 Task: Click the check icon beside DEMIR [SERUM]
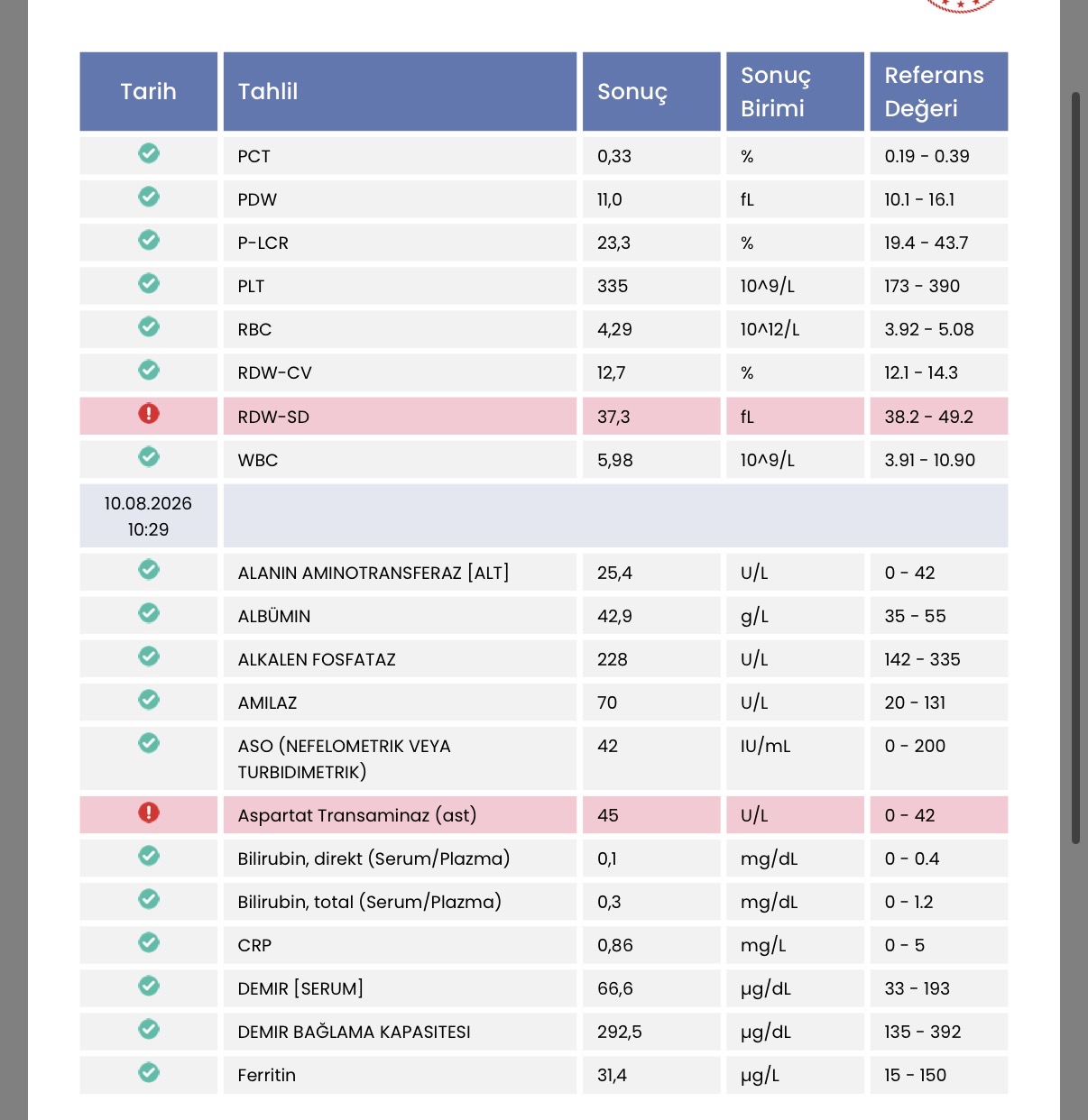149,986
